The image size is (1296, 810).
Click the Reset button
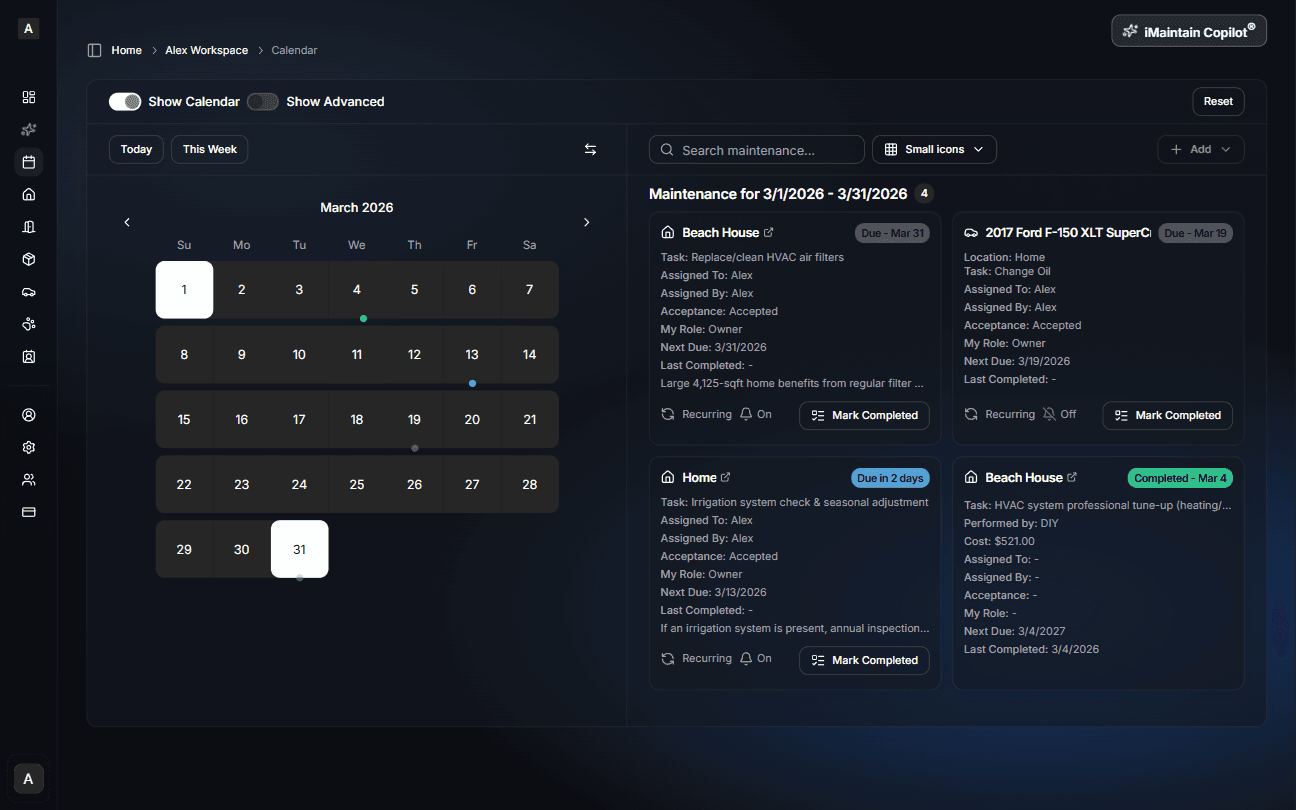pos(1218,101)
